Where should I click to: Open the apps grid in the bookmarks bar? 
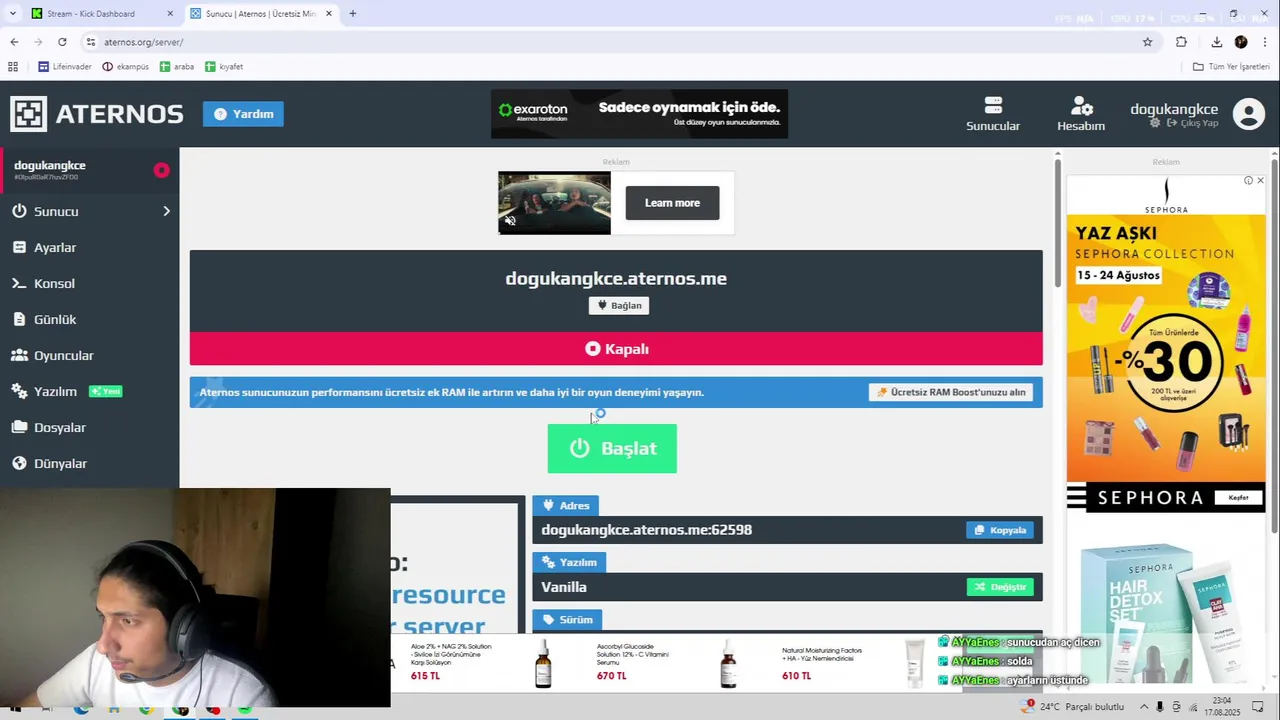click(x=13, y=67)
